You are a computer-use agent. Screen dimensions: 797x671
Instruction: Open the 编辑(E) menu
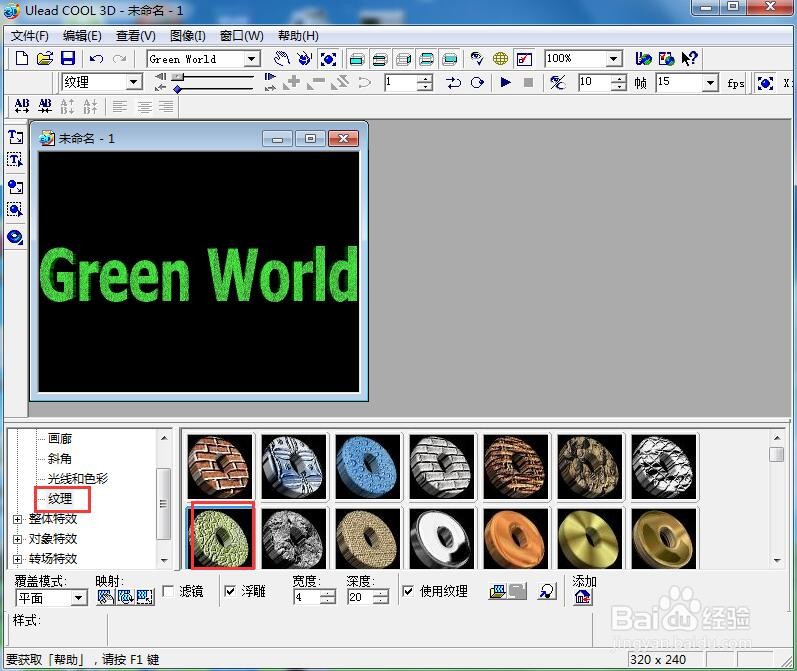click(x=82, y=36)
